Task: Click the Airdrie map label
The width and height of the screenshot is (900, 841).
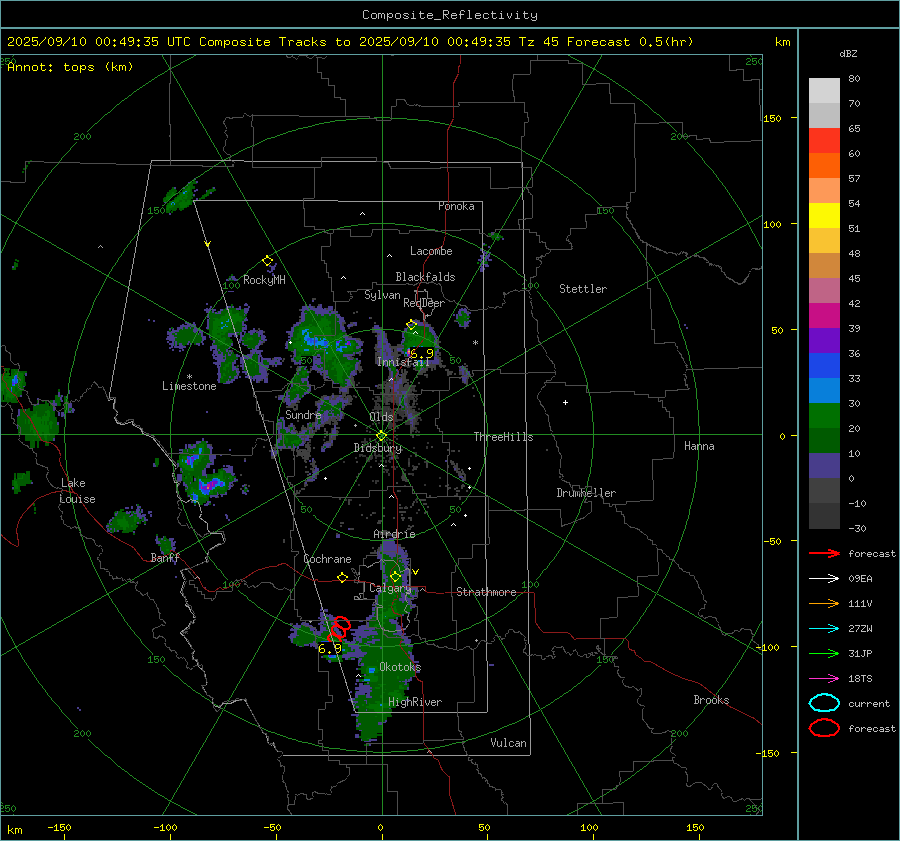Action: pos(394,534)
